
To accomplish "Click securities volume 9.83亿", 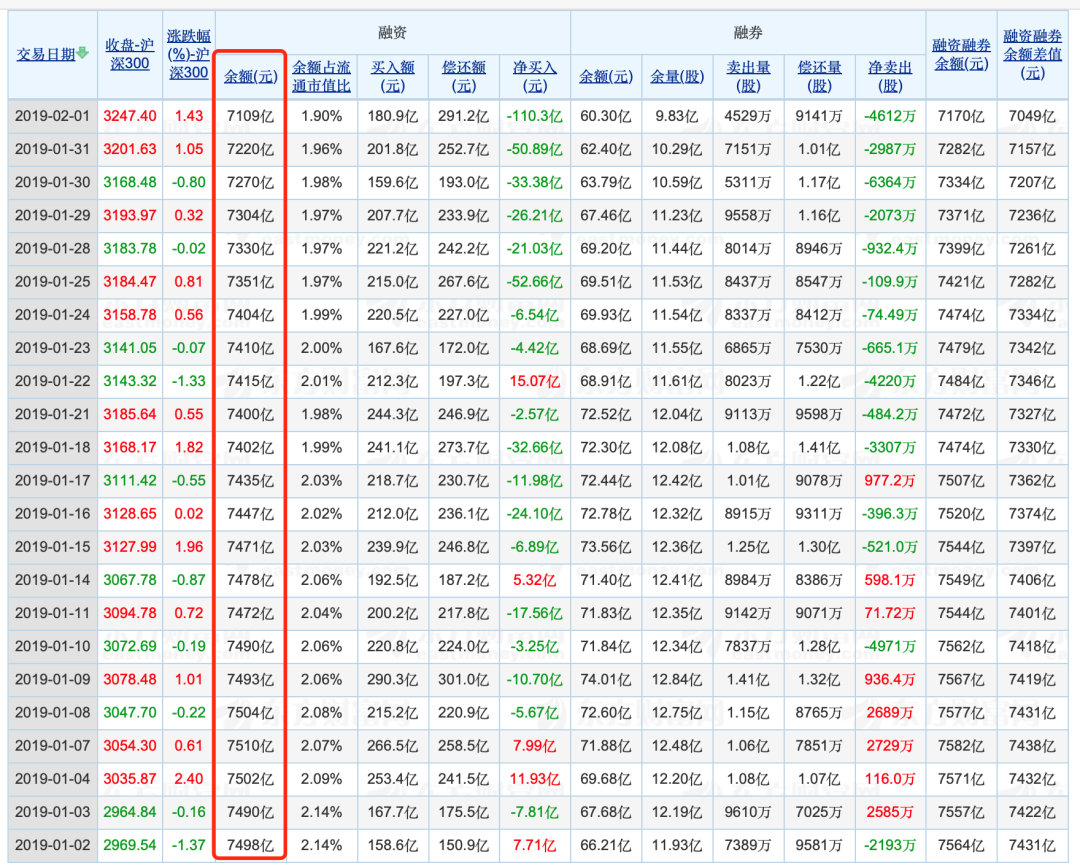I will coord(677,116).
